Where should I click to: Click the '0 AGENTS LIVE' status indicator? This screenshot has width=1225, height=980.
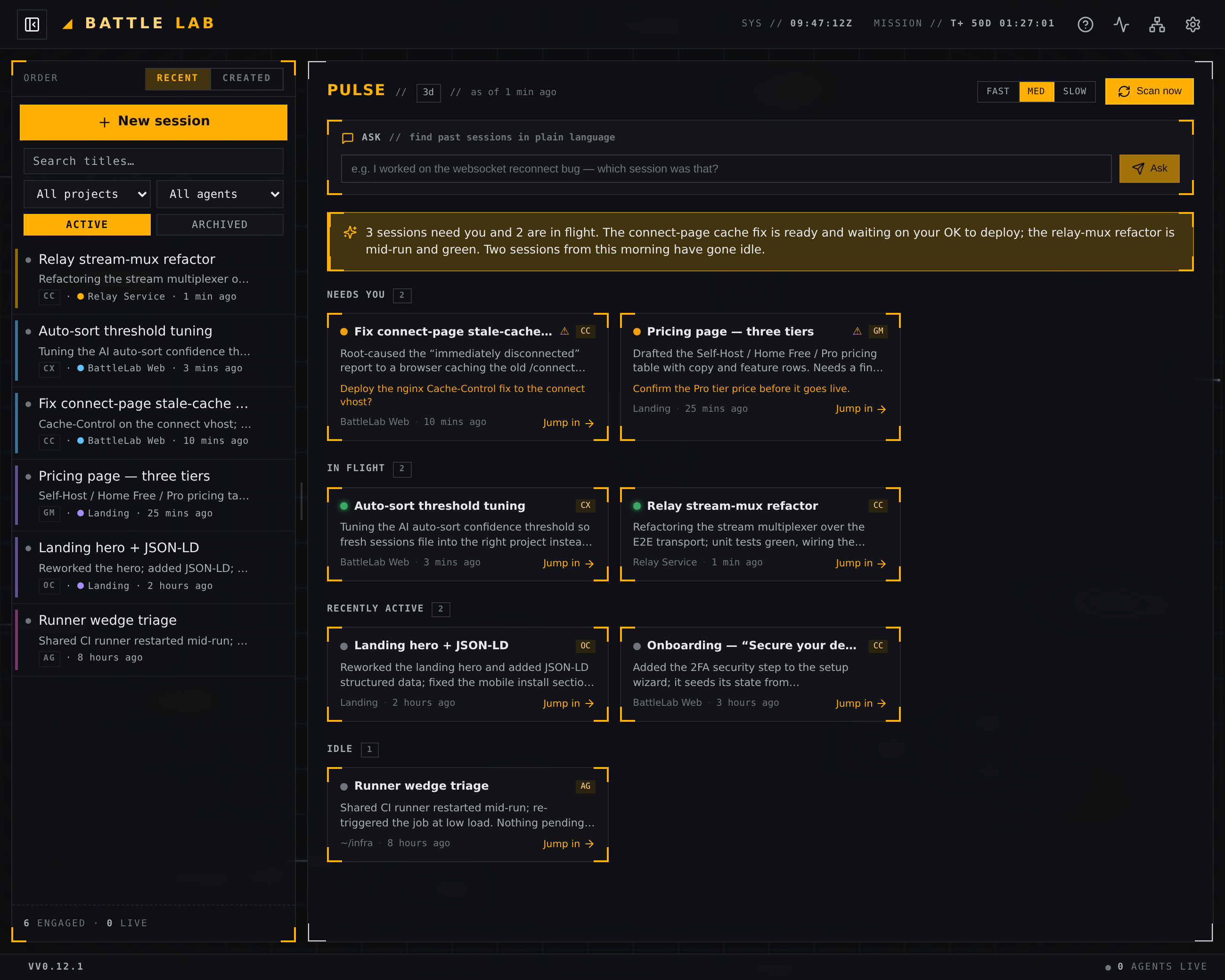pyautogui.click(x=1156, y=966)
